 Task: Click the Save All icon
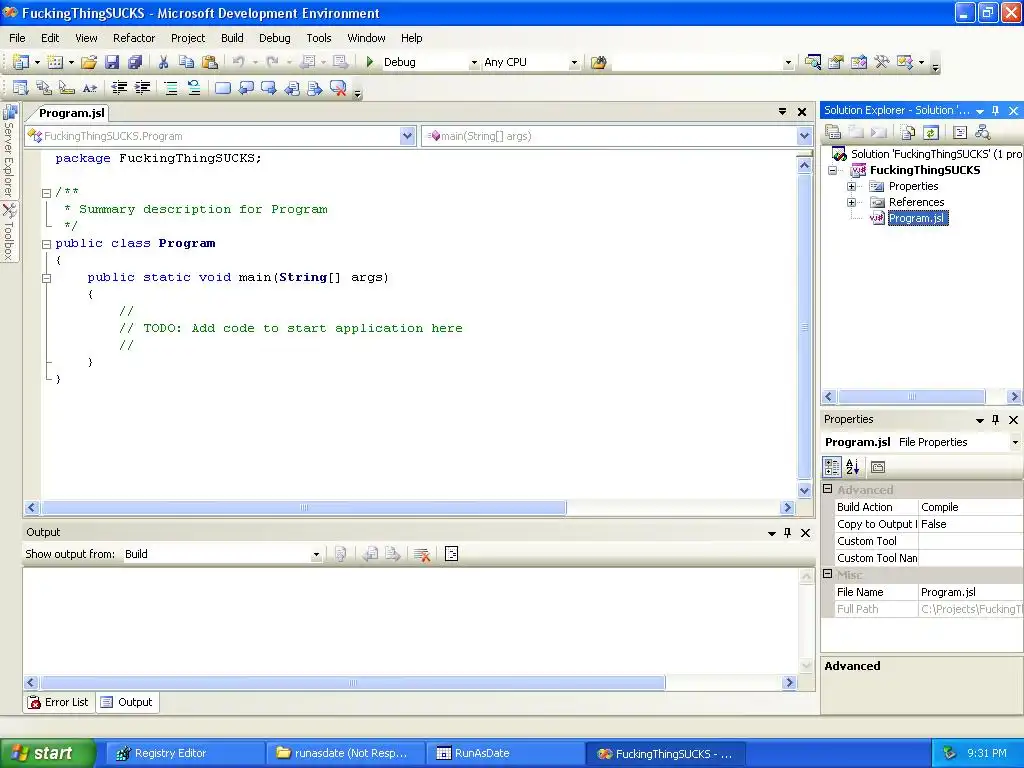pyautogui.click(x=135, y=62)
